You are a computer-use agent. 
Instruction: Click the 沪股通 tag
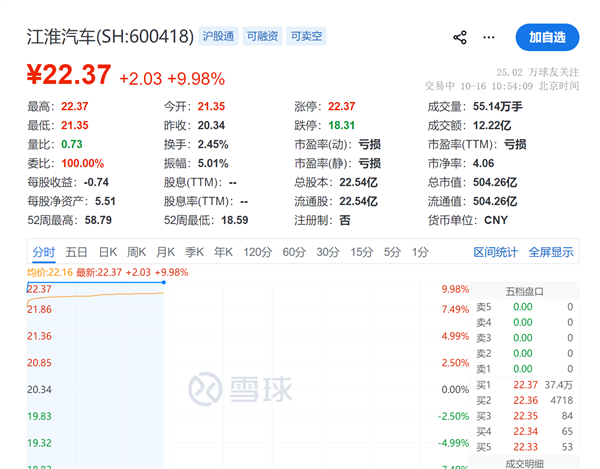click(218, 36)
